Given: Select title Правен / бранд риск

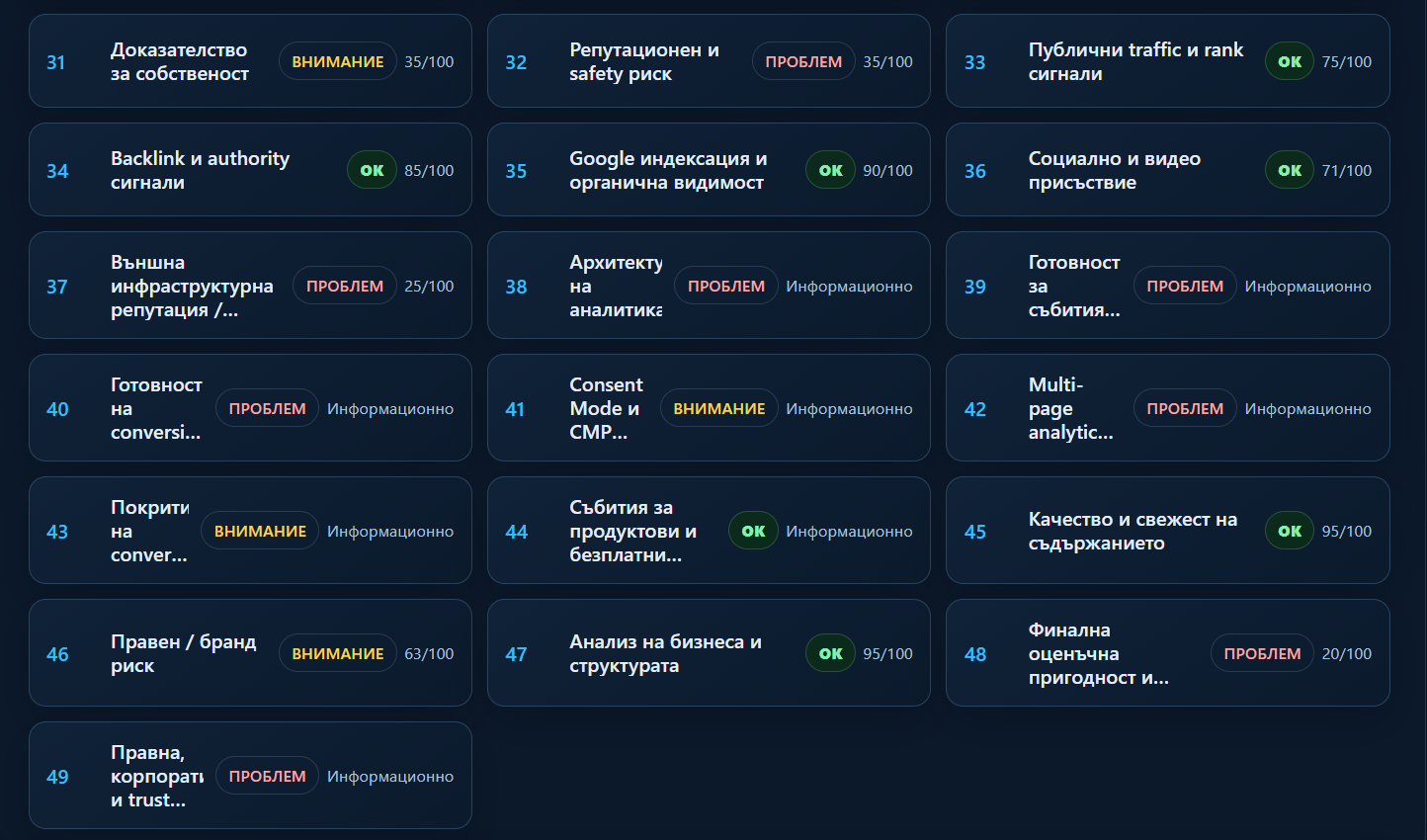Looking at the screenshot, I should point(184,653).
